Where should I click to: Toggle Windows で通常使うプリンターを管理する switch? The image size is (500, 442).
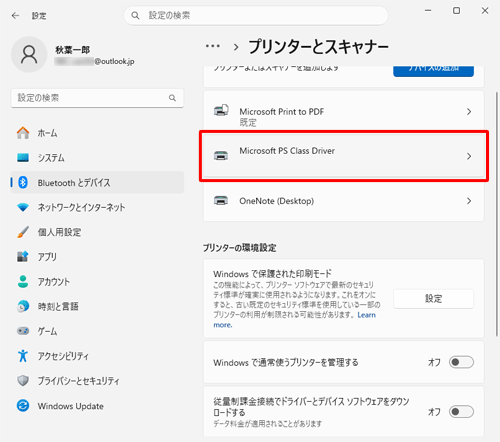coord(461,362)
